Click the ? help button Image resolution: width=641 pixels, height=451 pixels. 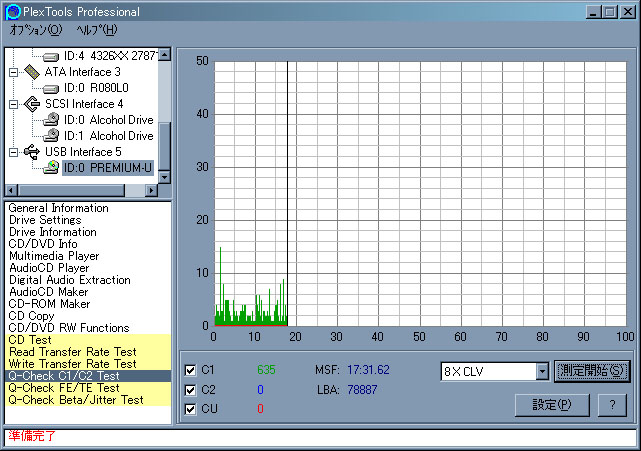coord(612,405)
